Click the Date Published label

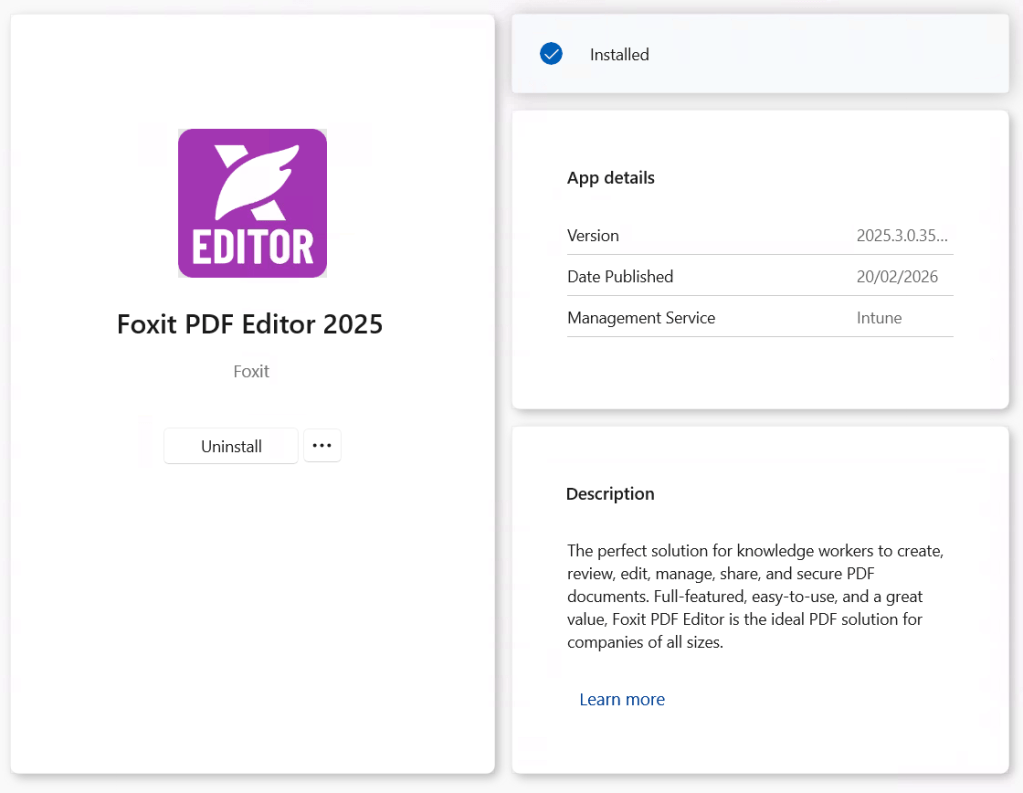(x=620, y=277)
